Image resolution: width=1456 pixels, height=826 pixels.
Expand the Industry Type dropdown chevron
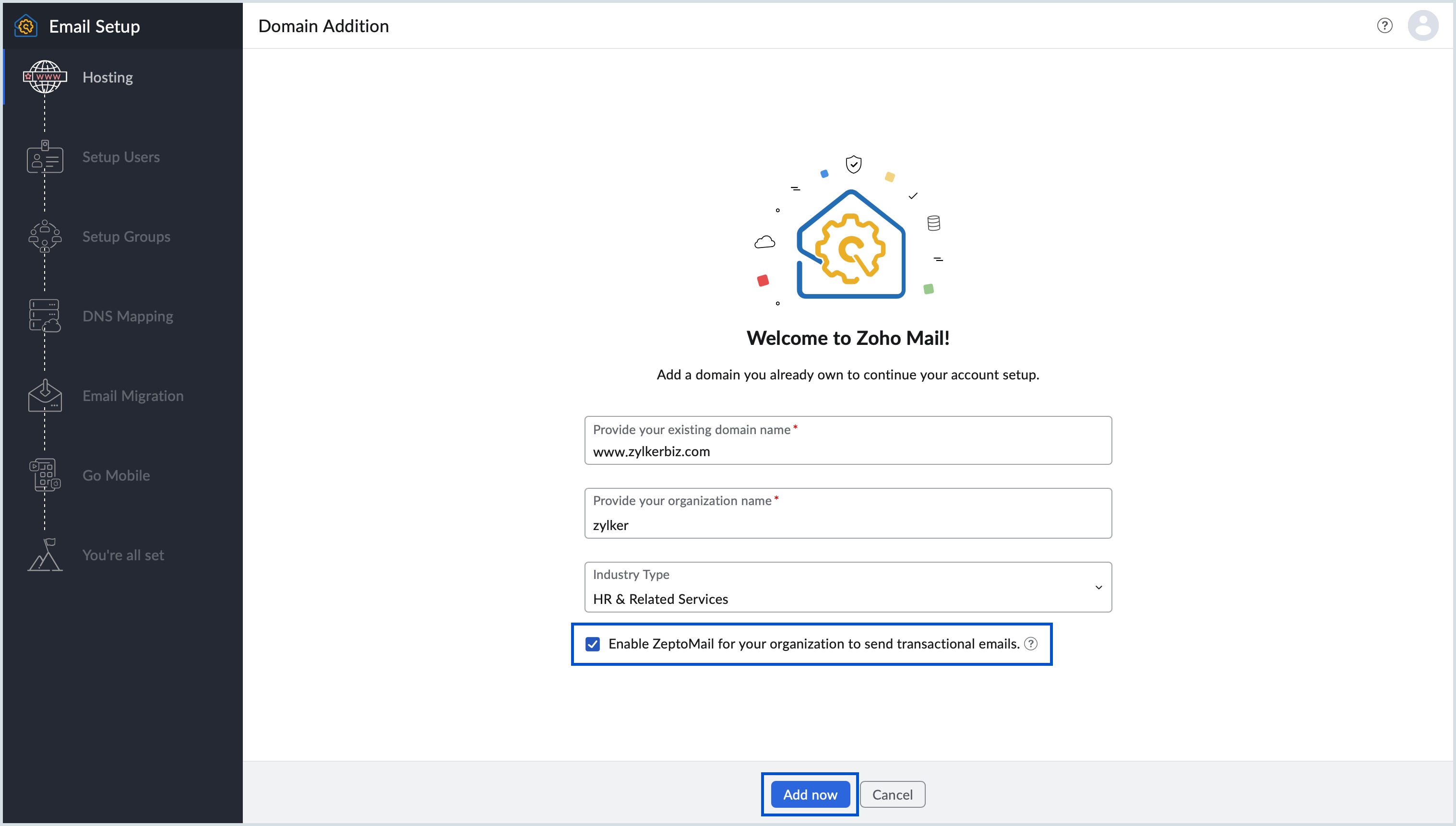click(1098, 587)
